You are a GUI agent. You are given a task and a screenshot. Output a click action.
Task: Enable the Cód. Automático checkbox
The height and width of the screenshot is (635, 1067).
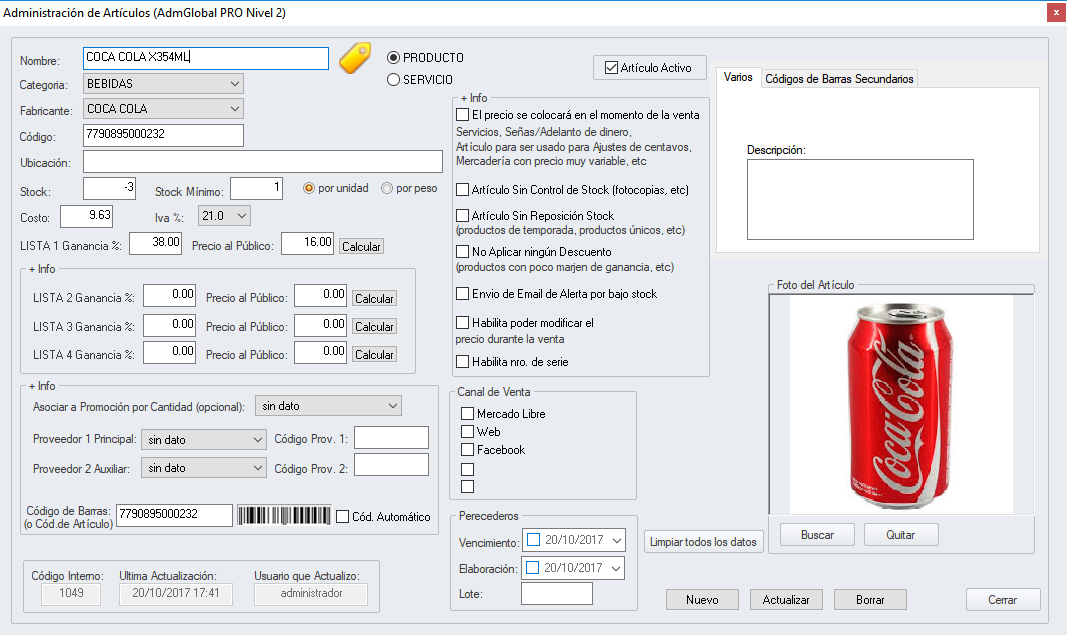[x=343, y=517]
